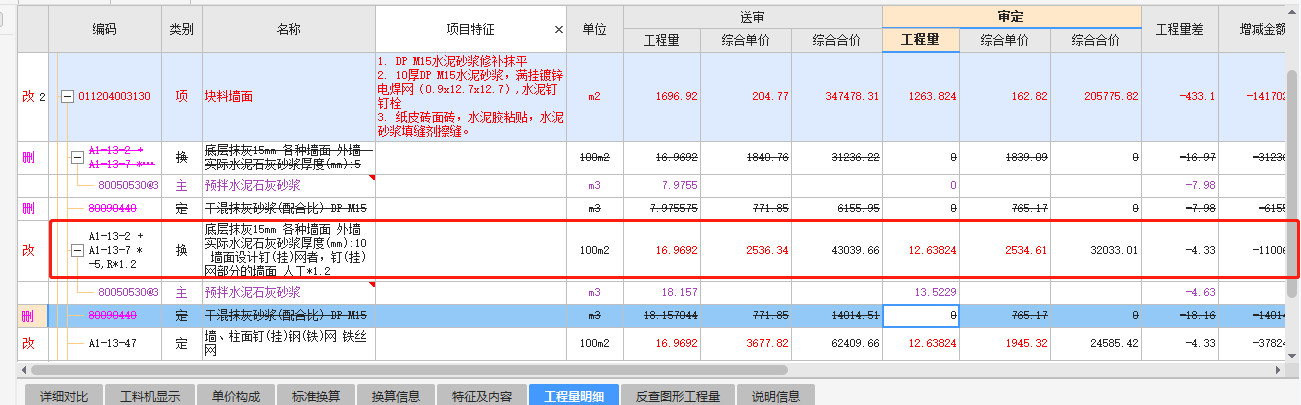Select the 审定 quantity 13.5229
Screen dimensions: 1301x405
[x=920, y=293]
